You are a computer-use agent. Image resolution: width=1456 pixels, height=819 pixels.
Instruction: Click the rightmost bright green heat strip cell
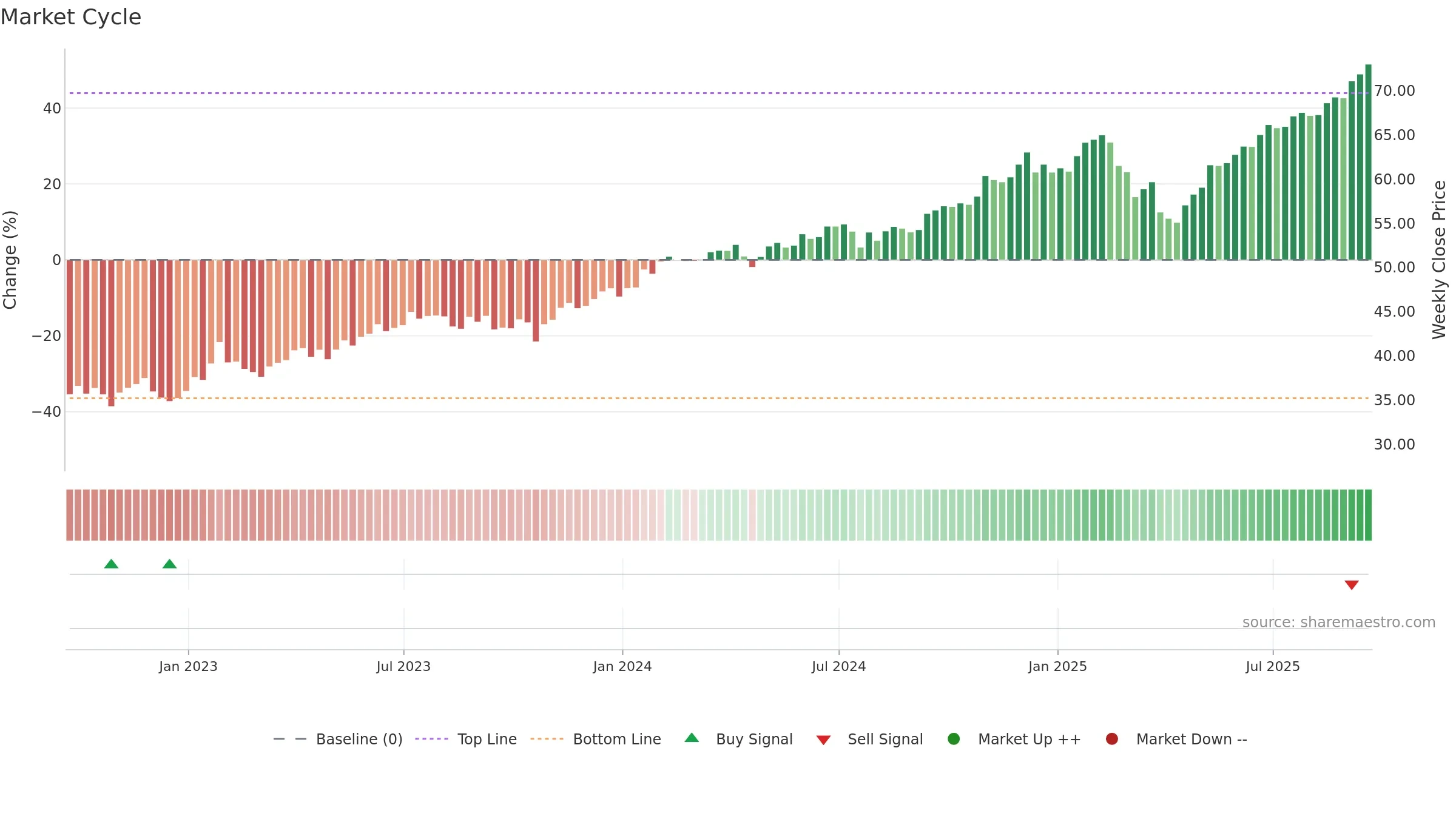point(1368,515)
